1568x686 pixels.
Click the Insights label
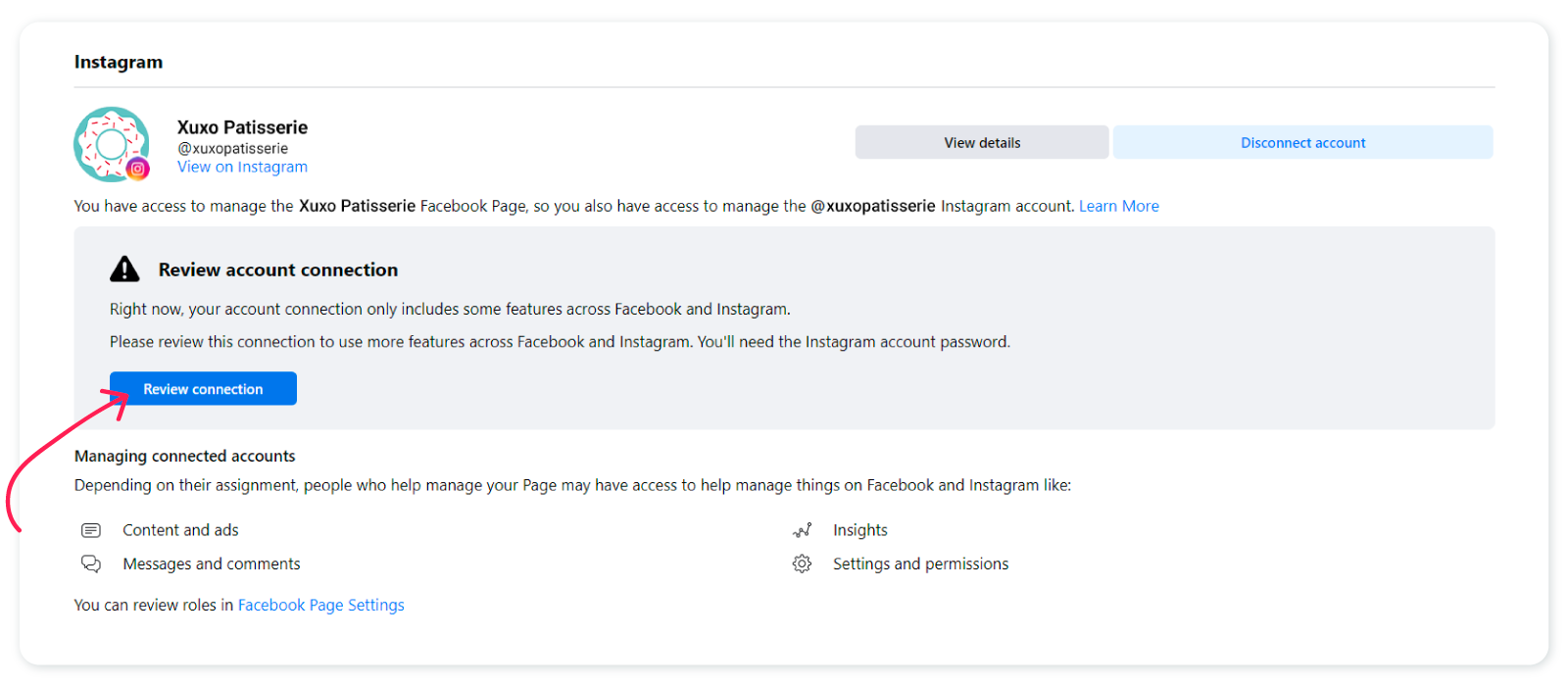point(860,530)
